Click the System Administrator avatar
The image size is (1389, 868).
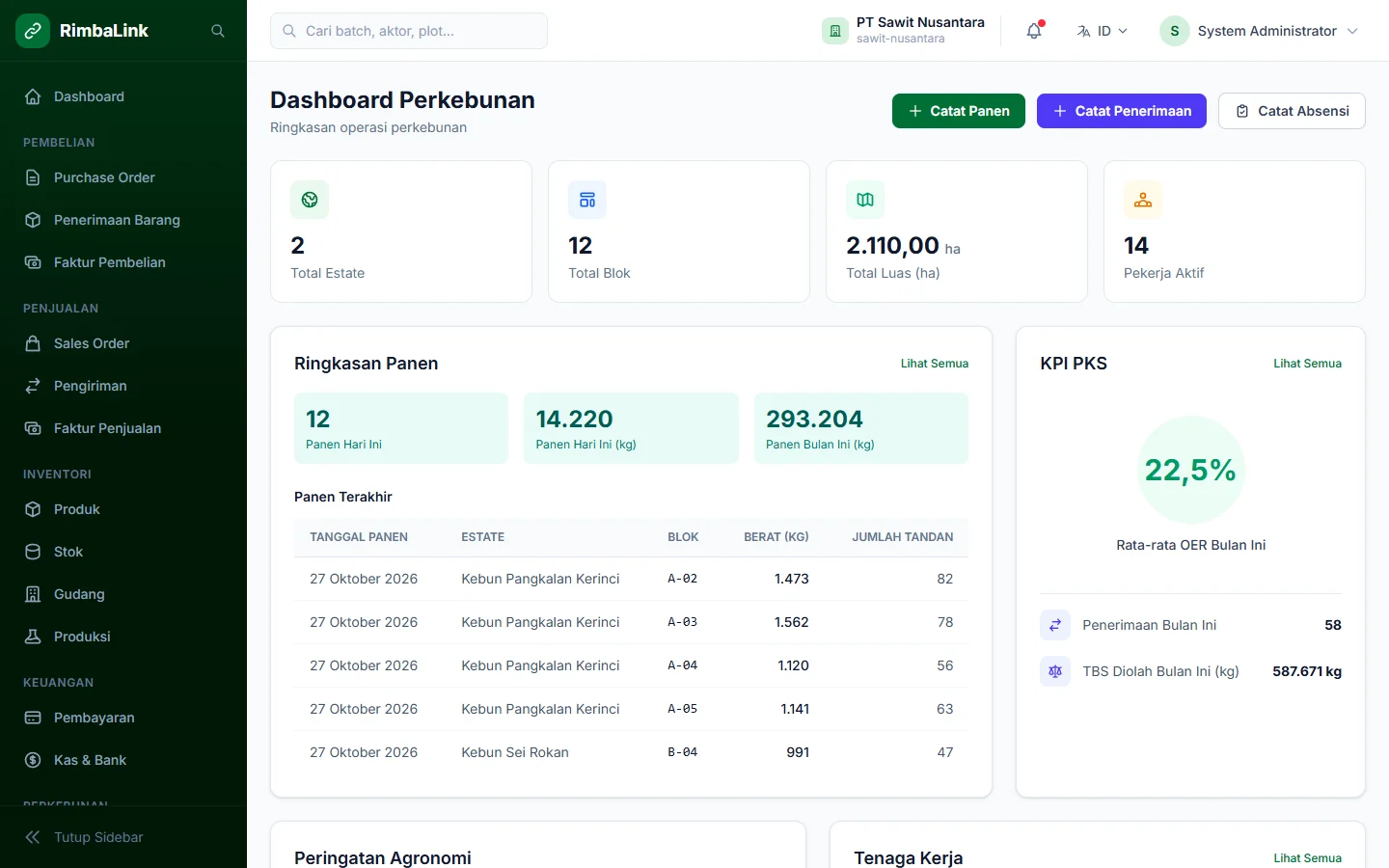1175,31
